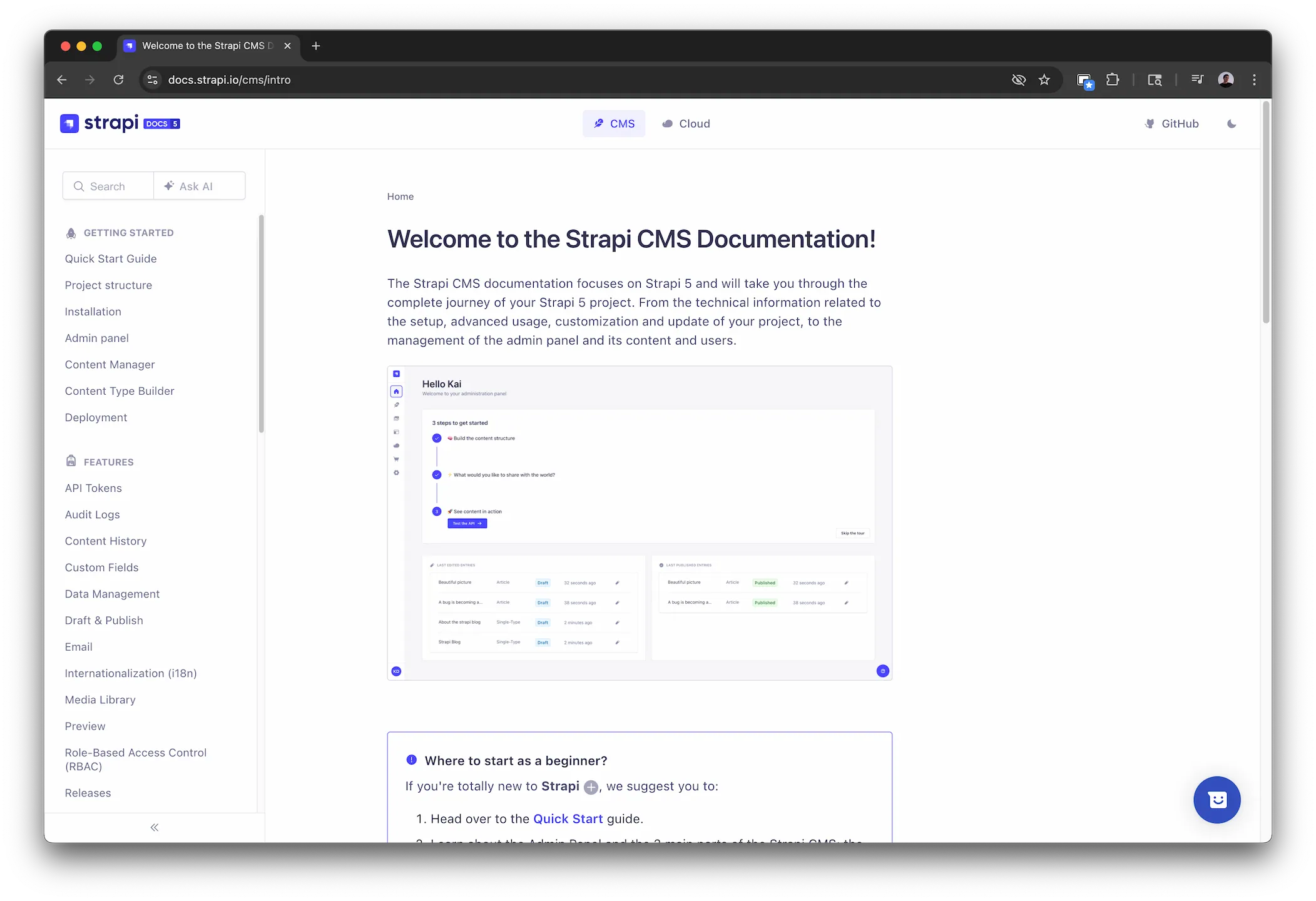
Task: Bookmark the page with the star icon
Action: coord(1044,79)
